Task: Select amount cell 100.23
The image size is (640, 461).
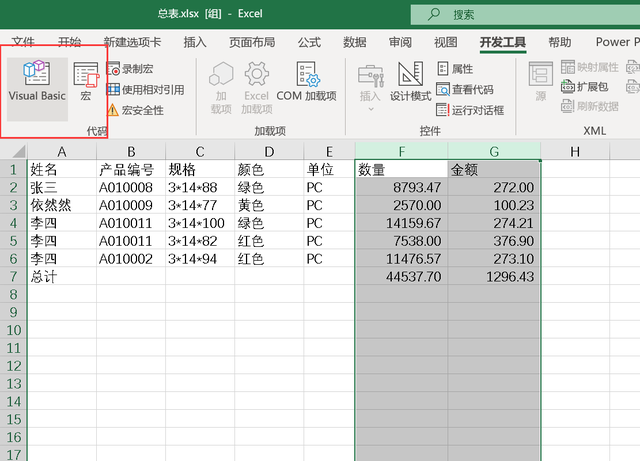Action: pos(494,205)
